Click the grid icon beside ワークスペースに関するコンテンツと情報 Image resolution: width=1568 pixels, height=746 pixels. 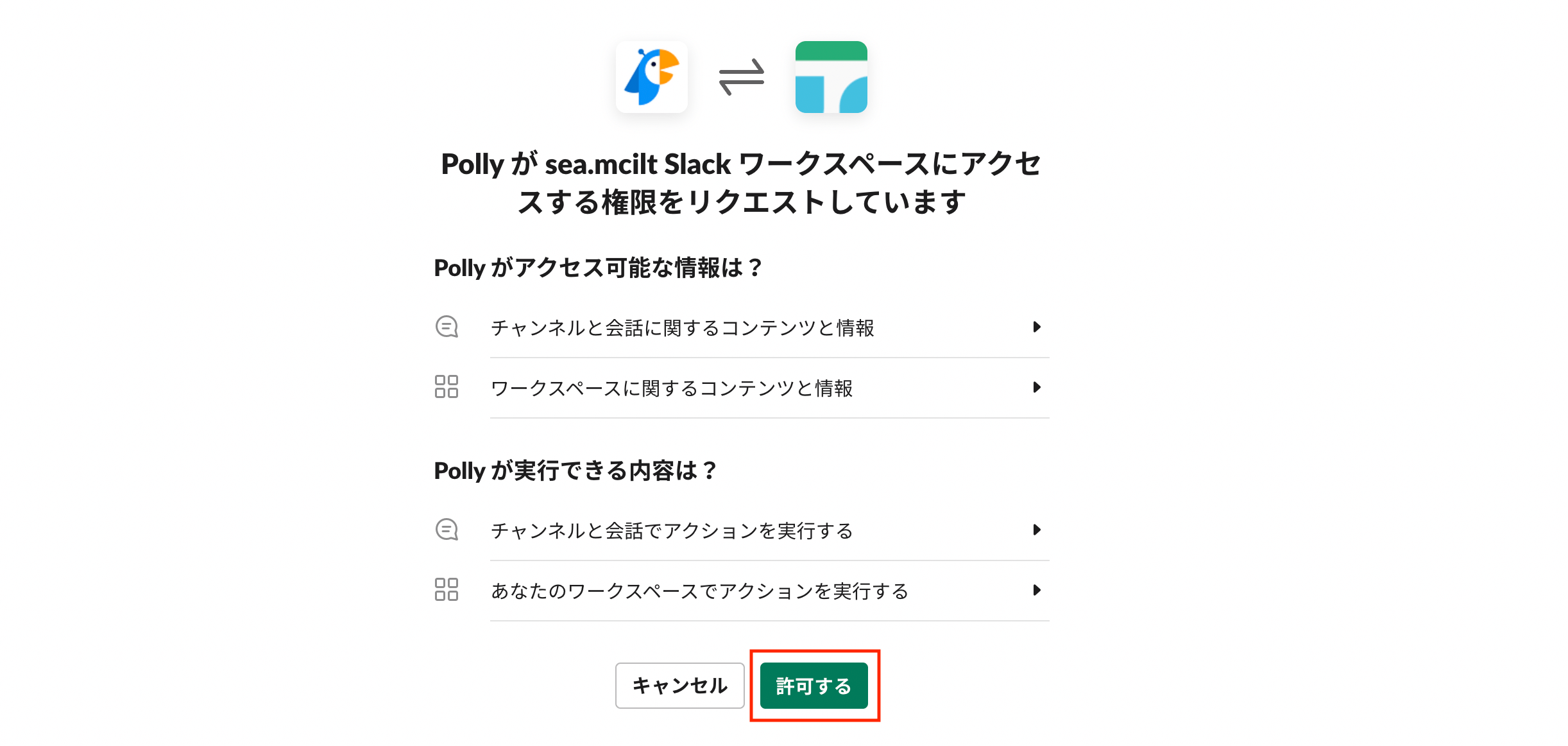(447, 387)
